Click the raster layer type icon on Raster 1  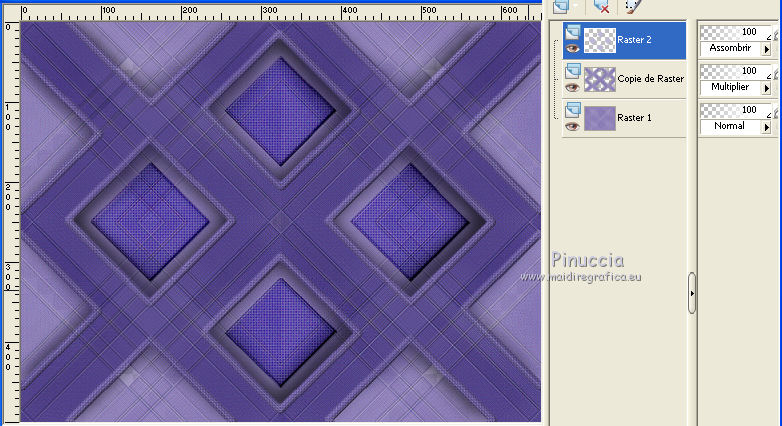572,110
